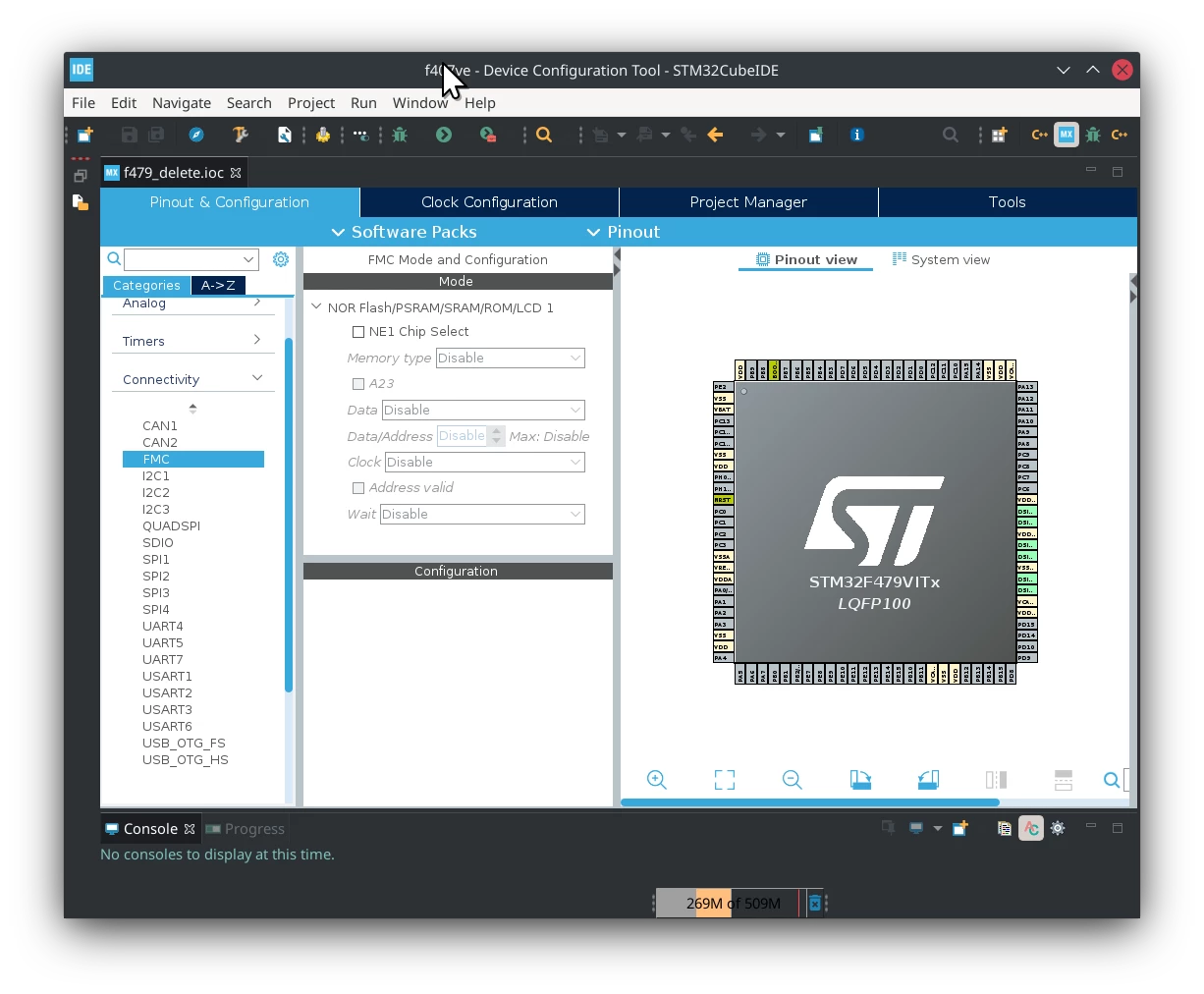Open the Project menu
Screen dimensions: 1204x994
pyautogui.click(x=311, y=103)
